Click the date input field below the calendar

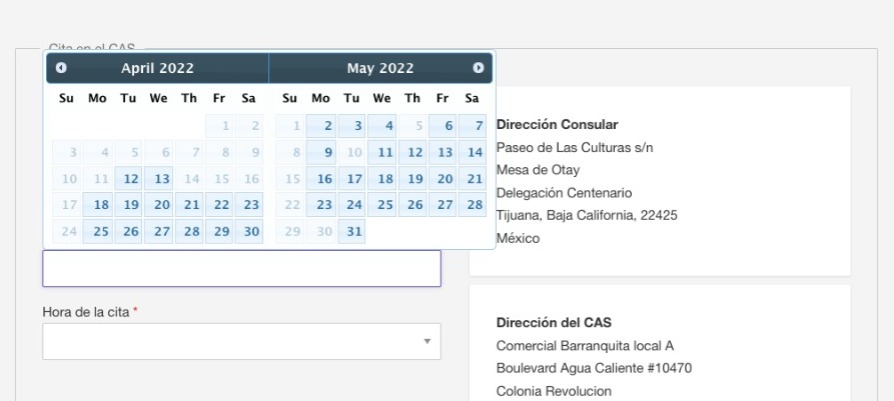pyautogui.click(x=241, y=268)
